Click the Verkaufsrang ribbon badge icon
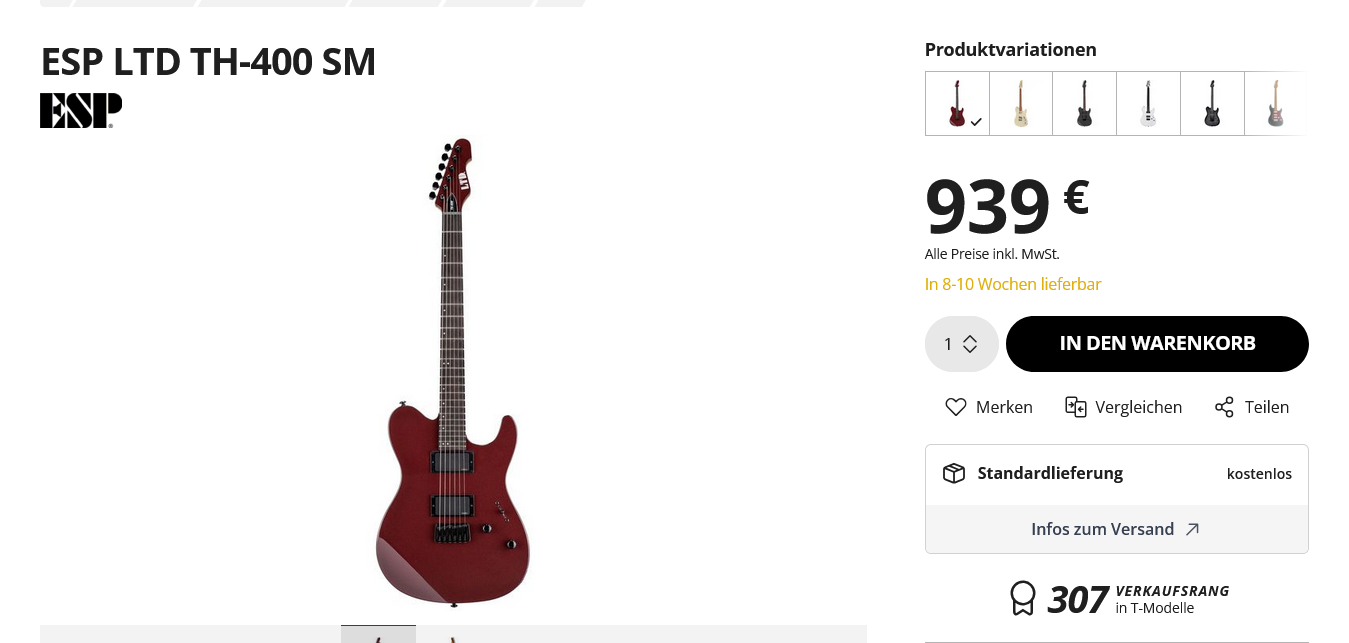 point(1023,598)
